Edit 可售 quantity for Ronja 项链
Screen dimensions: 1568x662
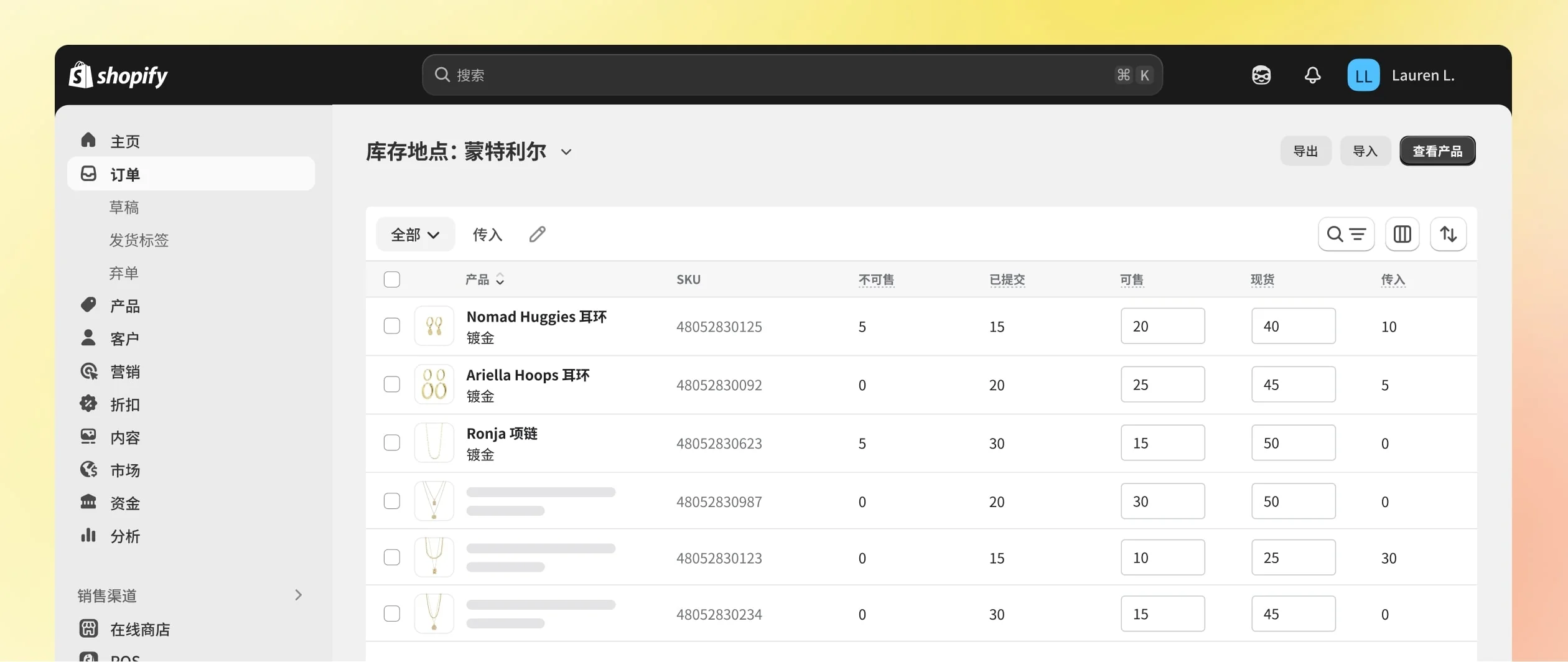click(1162, 443)
